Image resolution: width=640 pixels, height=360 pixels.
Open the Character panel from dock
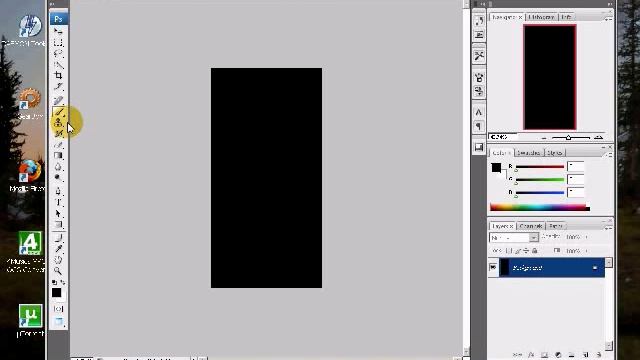point(479,112)
